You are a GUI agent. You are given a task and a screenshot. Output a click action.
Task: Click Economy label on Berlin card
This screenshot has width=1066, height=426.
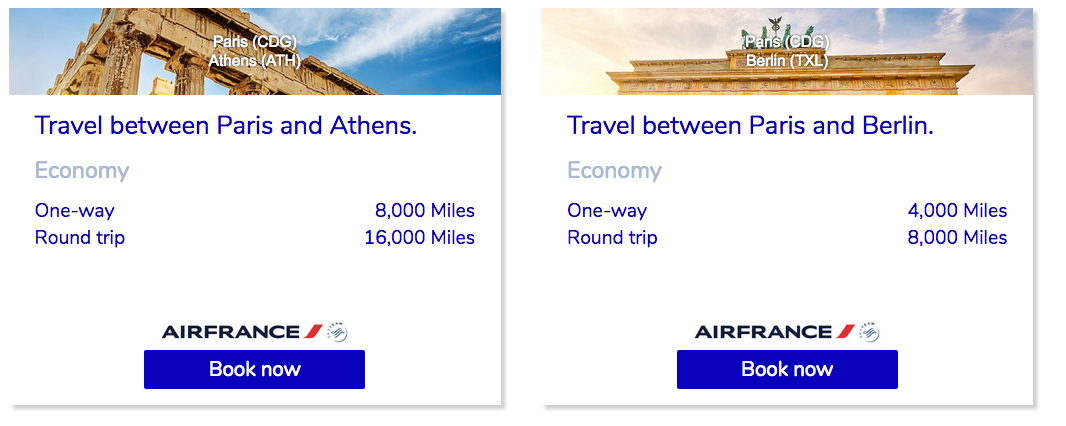tap(615, 171)
